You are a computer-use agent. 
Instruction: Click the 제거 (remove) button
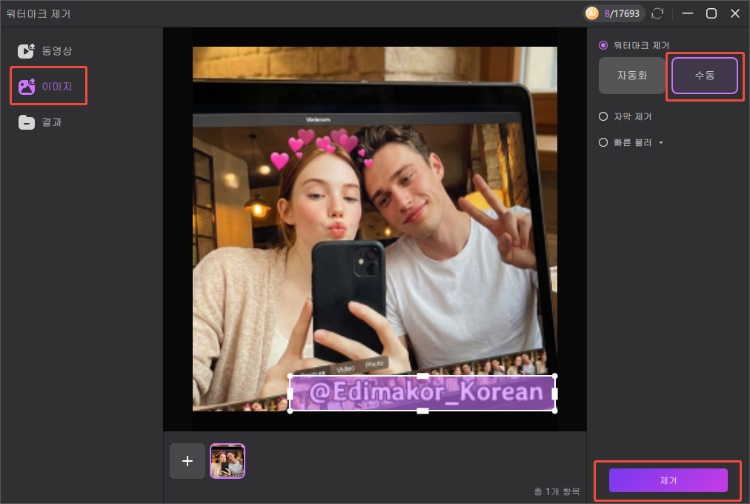coord(668,480)
